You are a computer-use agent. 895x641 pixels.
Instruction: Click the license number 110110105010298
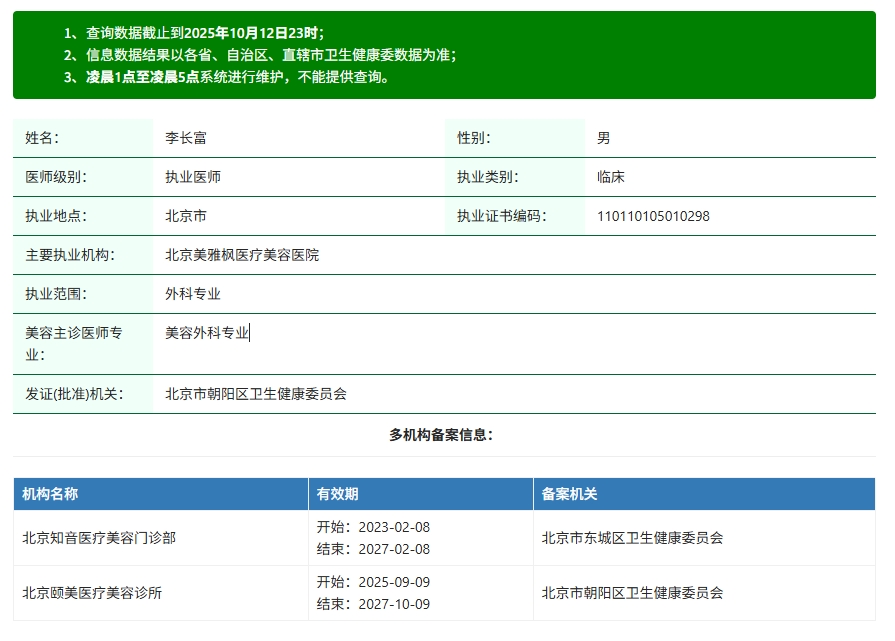[653, 216]
